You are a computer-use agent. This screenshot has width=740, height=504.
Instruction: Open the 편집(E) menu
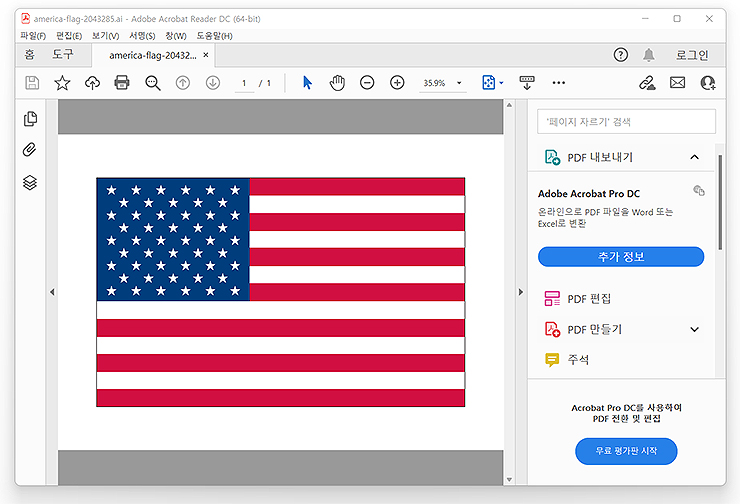pyautogui.click(x=69, y=36)
